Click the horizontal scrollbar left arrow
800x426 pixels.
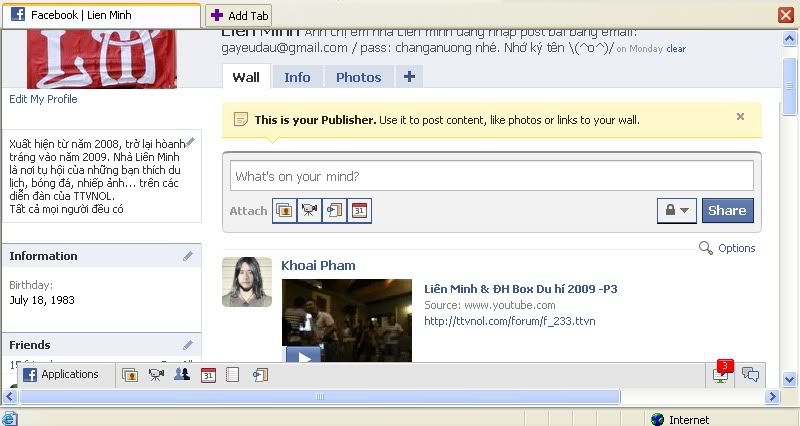click(10, 396)
